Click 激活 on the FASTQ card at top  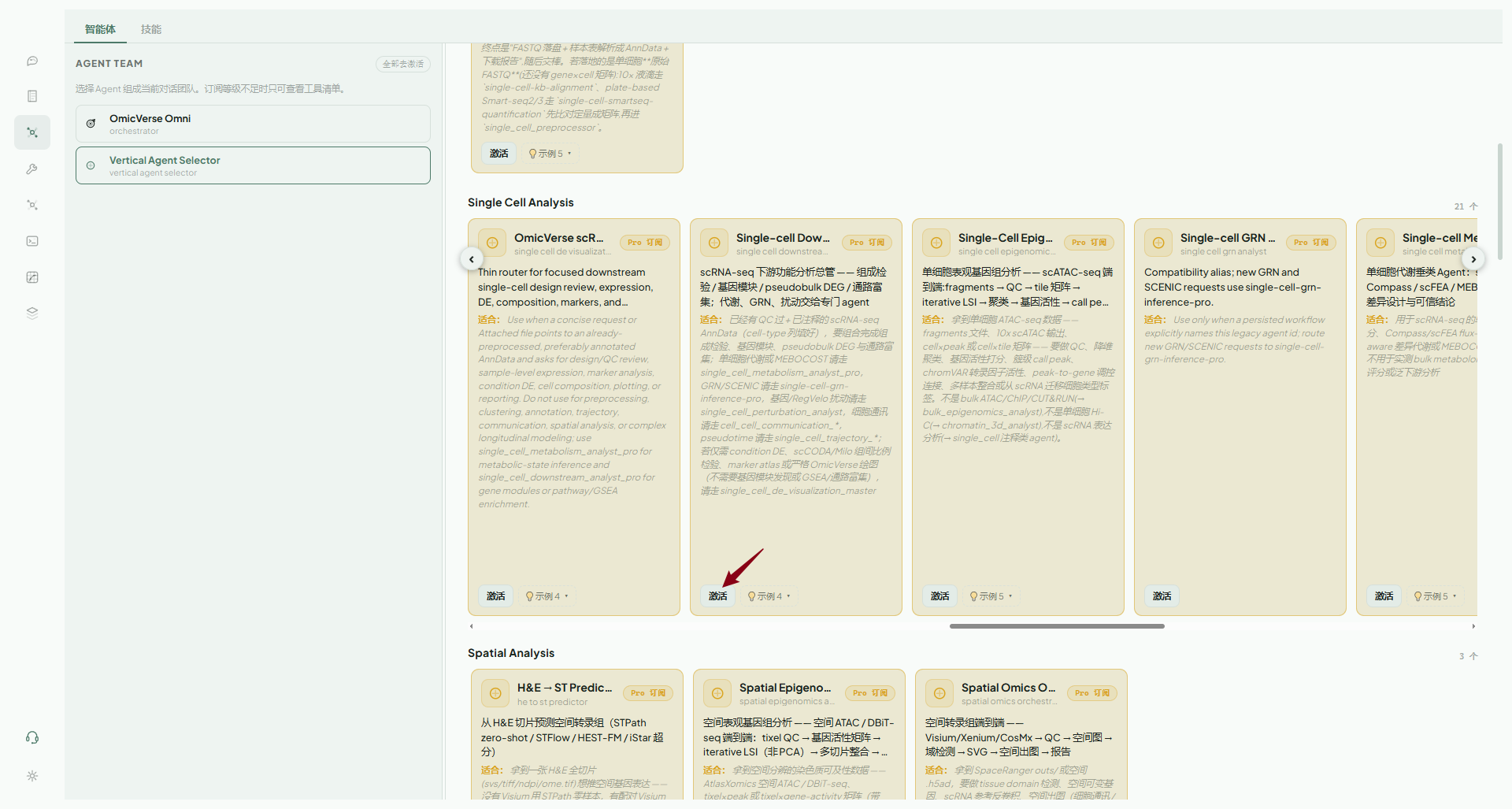(x=499, y=154)
